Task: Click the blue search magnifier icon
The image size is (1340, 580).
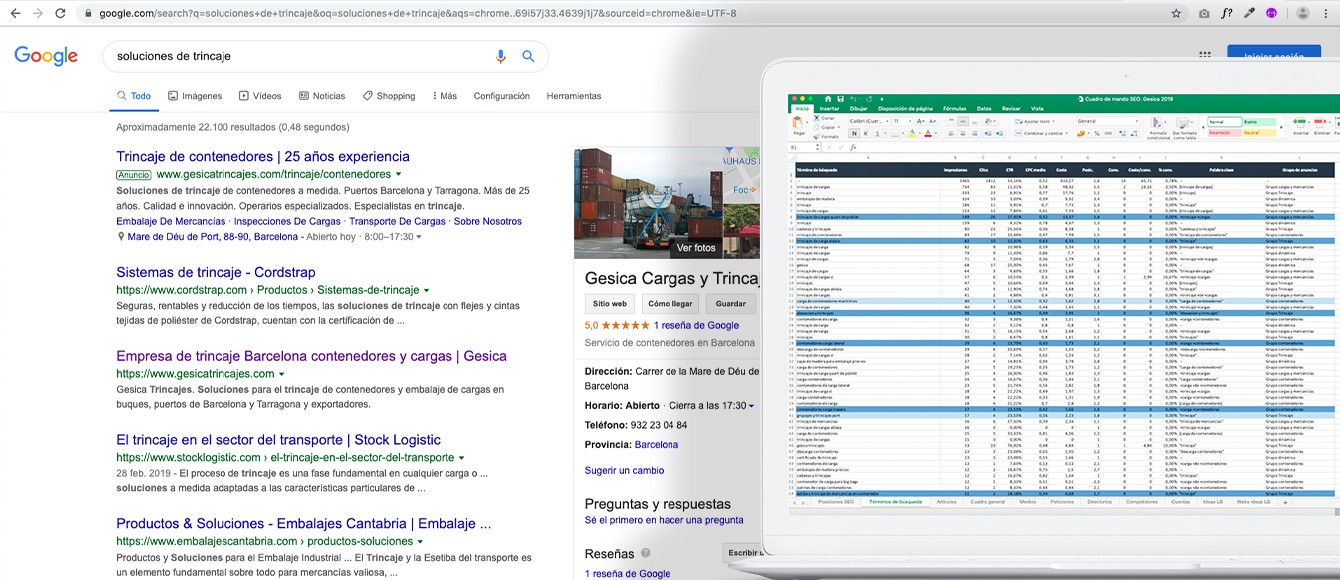Action: (528, 56)
